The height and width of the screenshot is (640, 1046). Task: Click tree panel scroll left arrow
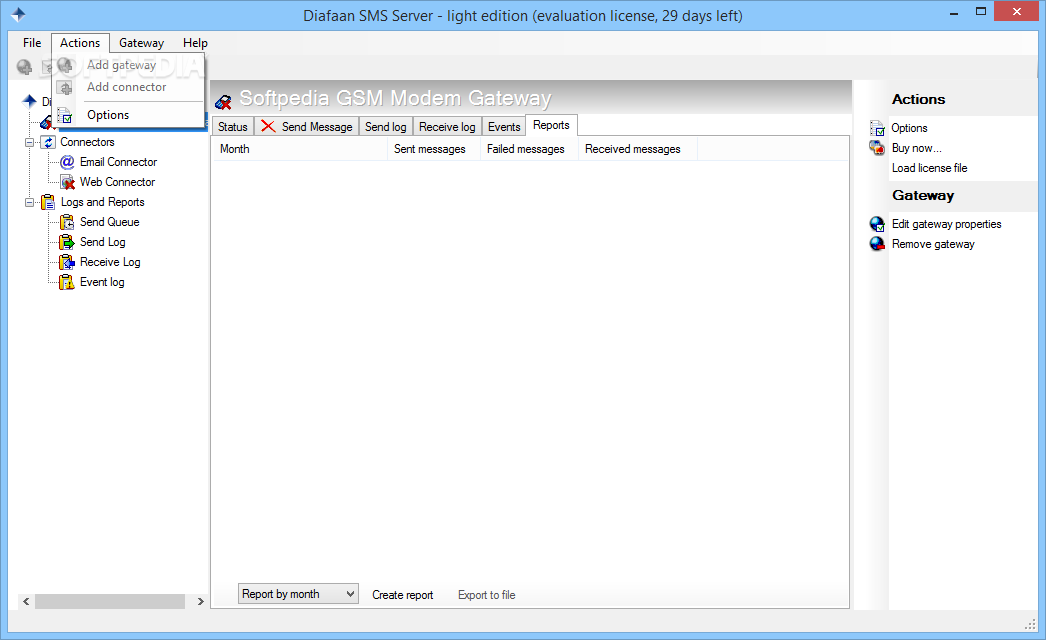(x=26, y=601)
